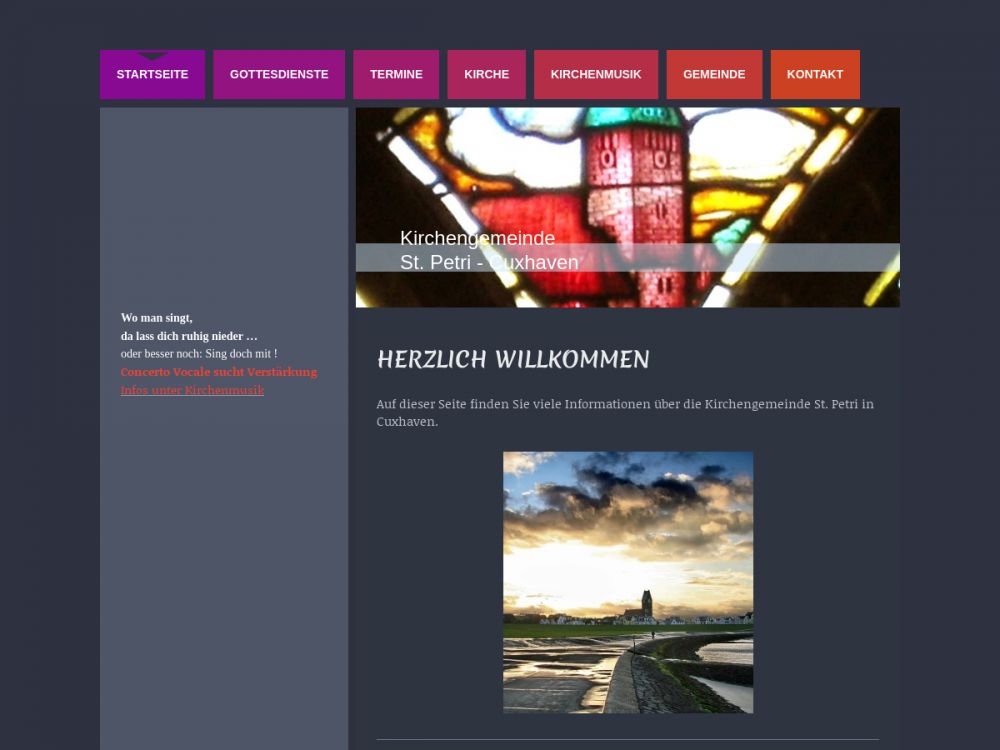Go to the Gottesdienste page
Viewport: 1000px width, 750px height.
pyautogui.click(x=279, y=75)
